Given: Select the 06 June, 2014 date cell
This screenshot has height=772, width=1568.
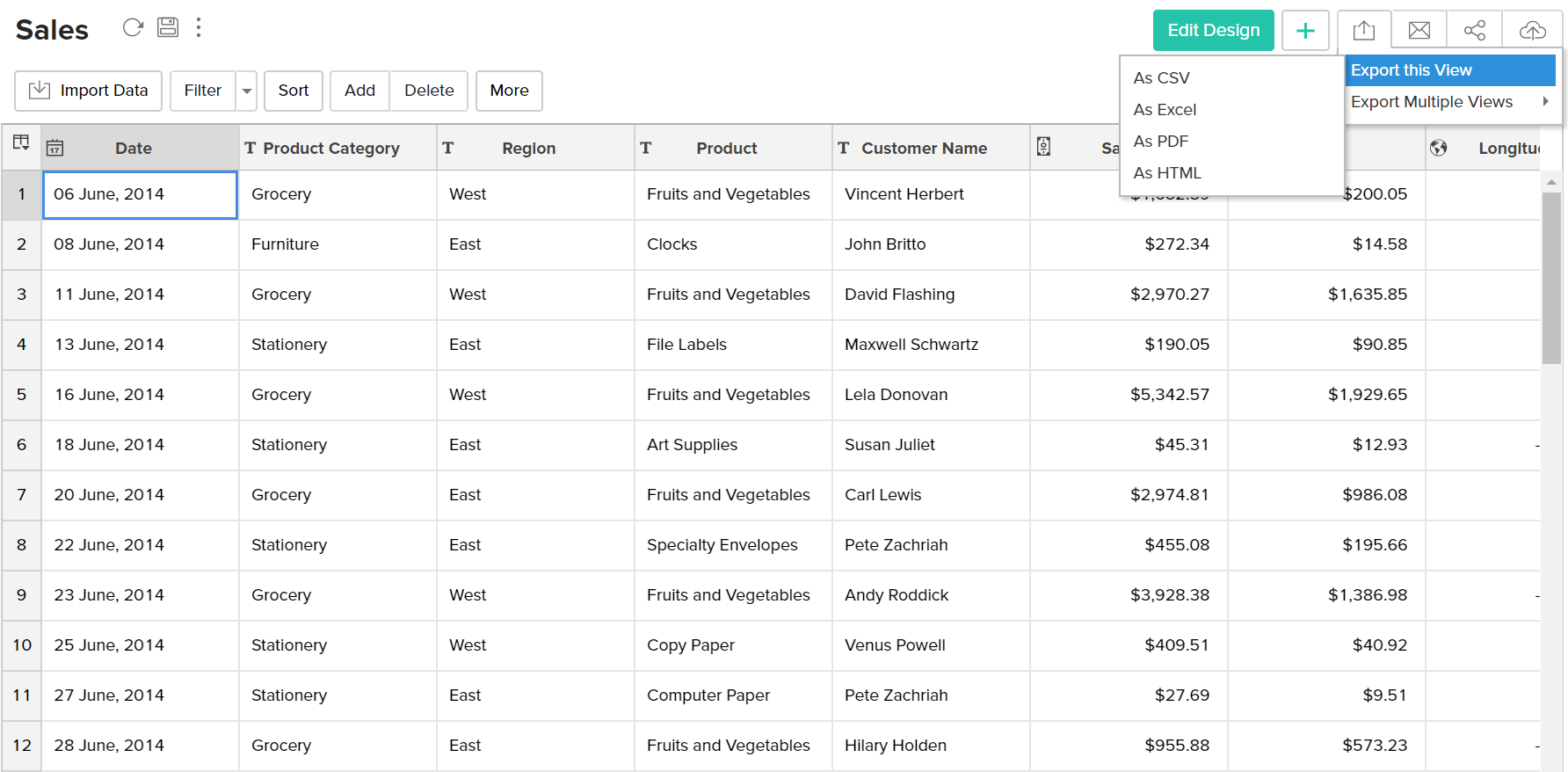Looking at the screenshot, I should click(x=140, y=194).
